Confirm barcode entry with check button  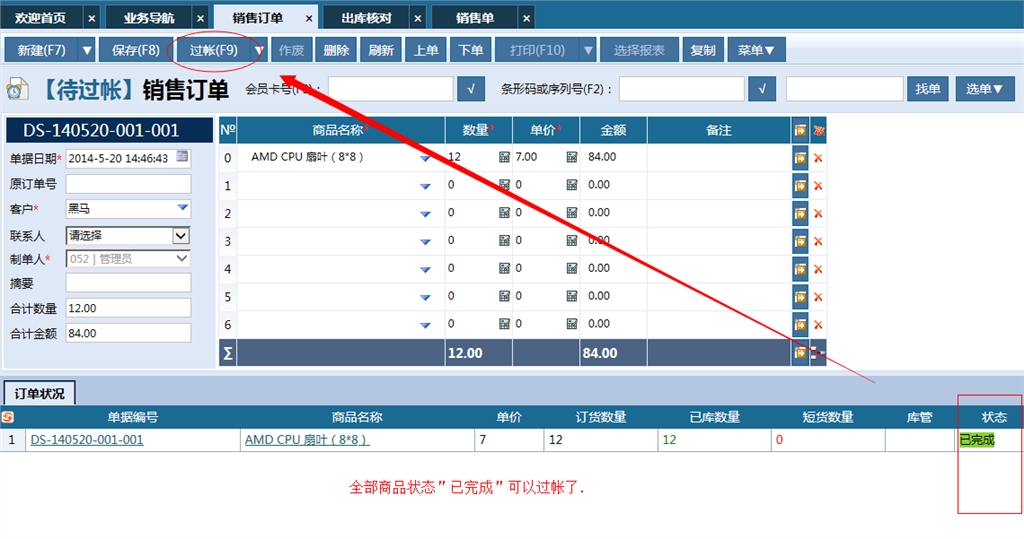pyautogui.click(x=762, y=89)
